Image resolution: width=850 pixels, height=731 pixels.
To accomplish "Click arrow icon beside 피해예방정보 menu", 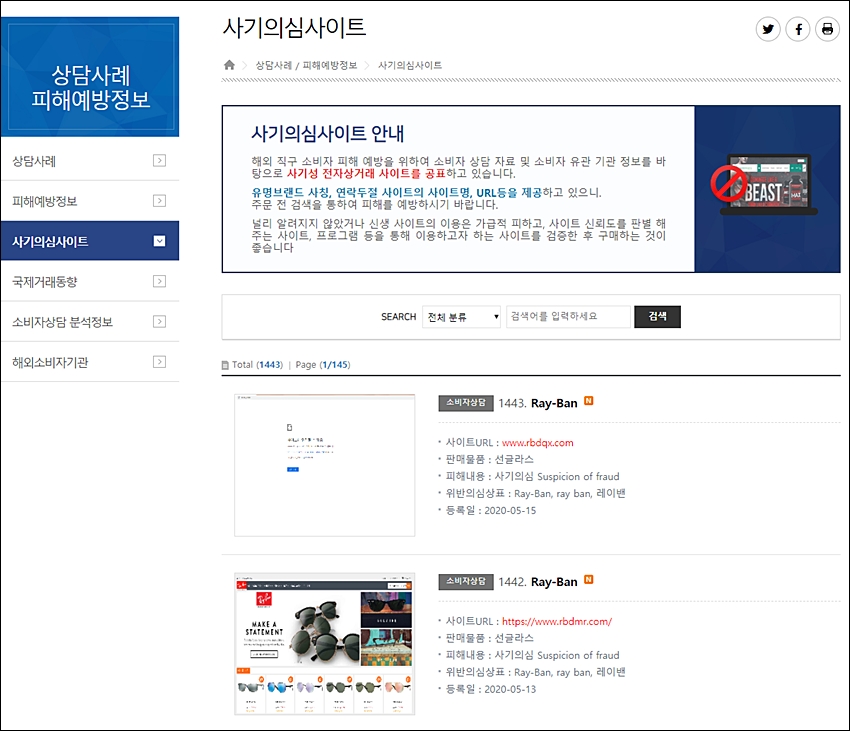I will (x=159, y=201).
